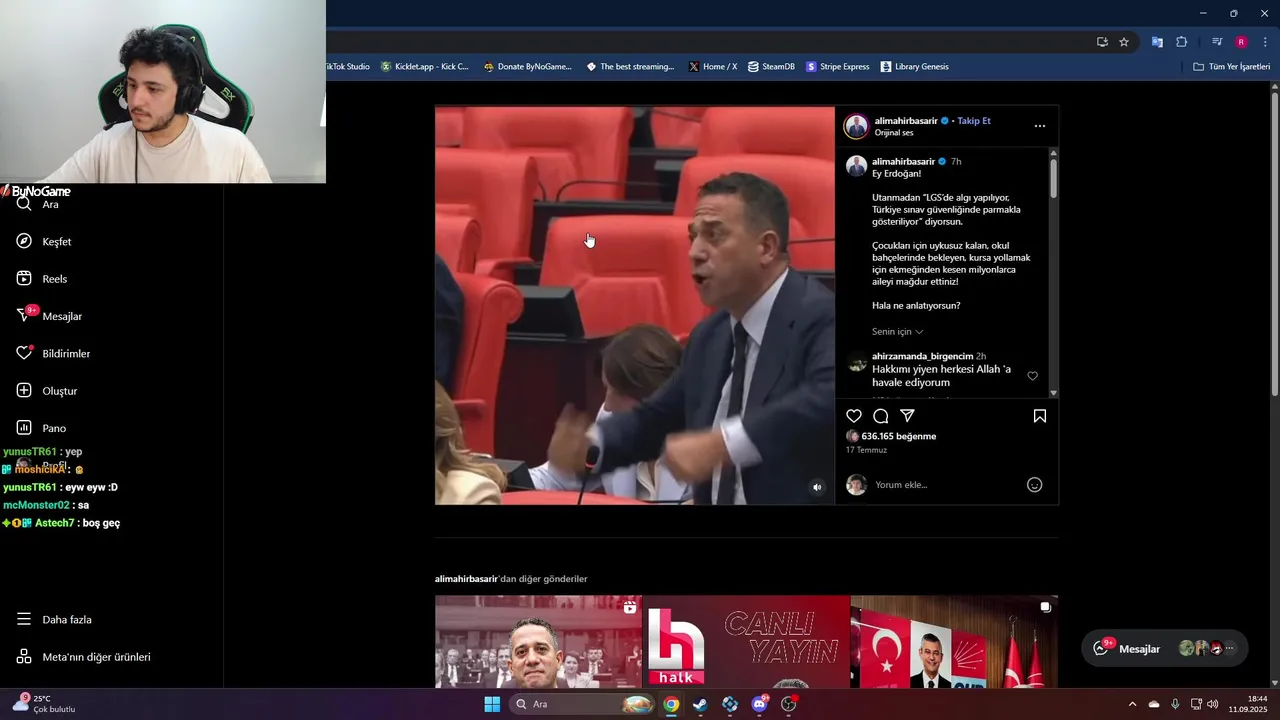The width and height of the screenshot is (1280, 720).
Task: Open Discord from the taskbar
Action: [759, 704]
